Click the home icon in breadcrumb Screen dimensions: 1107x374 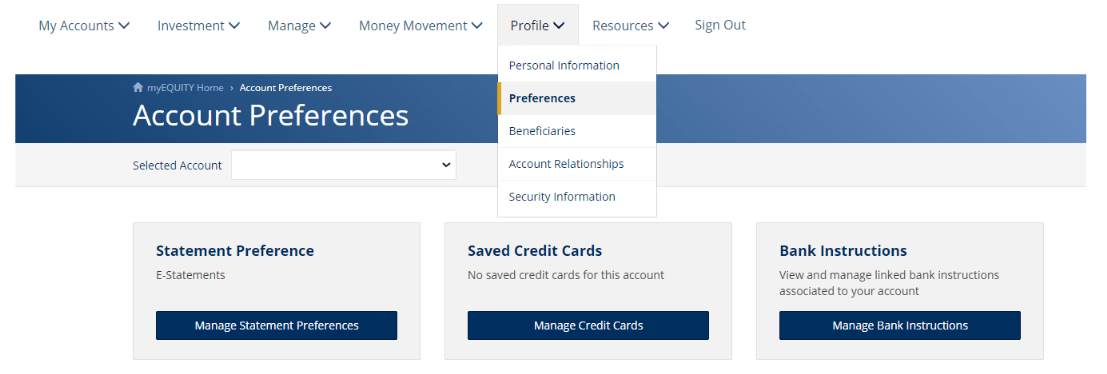tap(138, 88)
